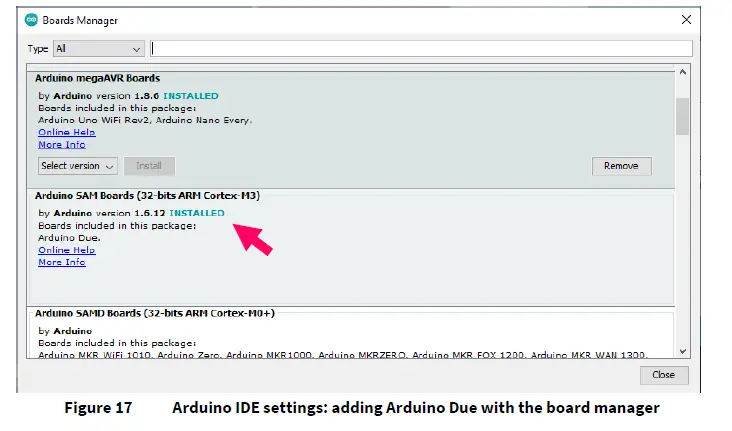Remove the Arduino megaAVR Boards package
The image size is (732, 431).
(x=621, y=166)
